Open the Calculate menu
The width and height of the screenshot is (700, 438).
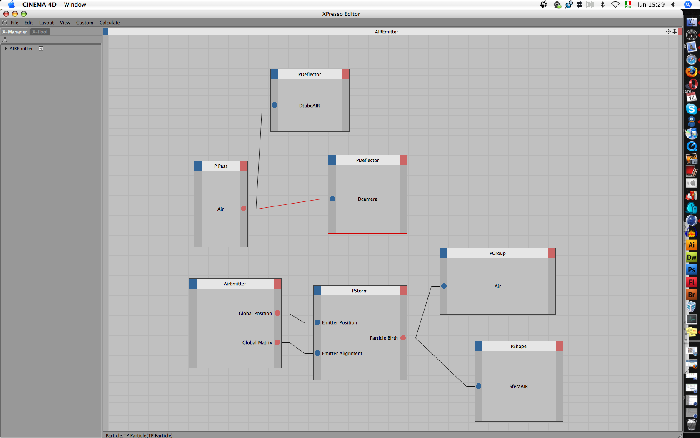click(110, 22)
